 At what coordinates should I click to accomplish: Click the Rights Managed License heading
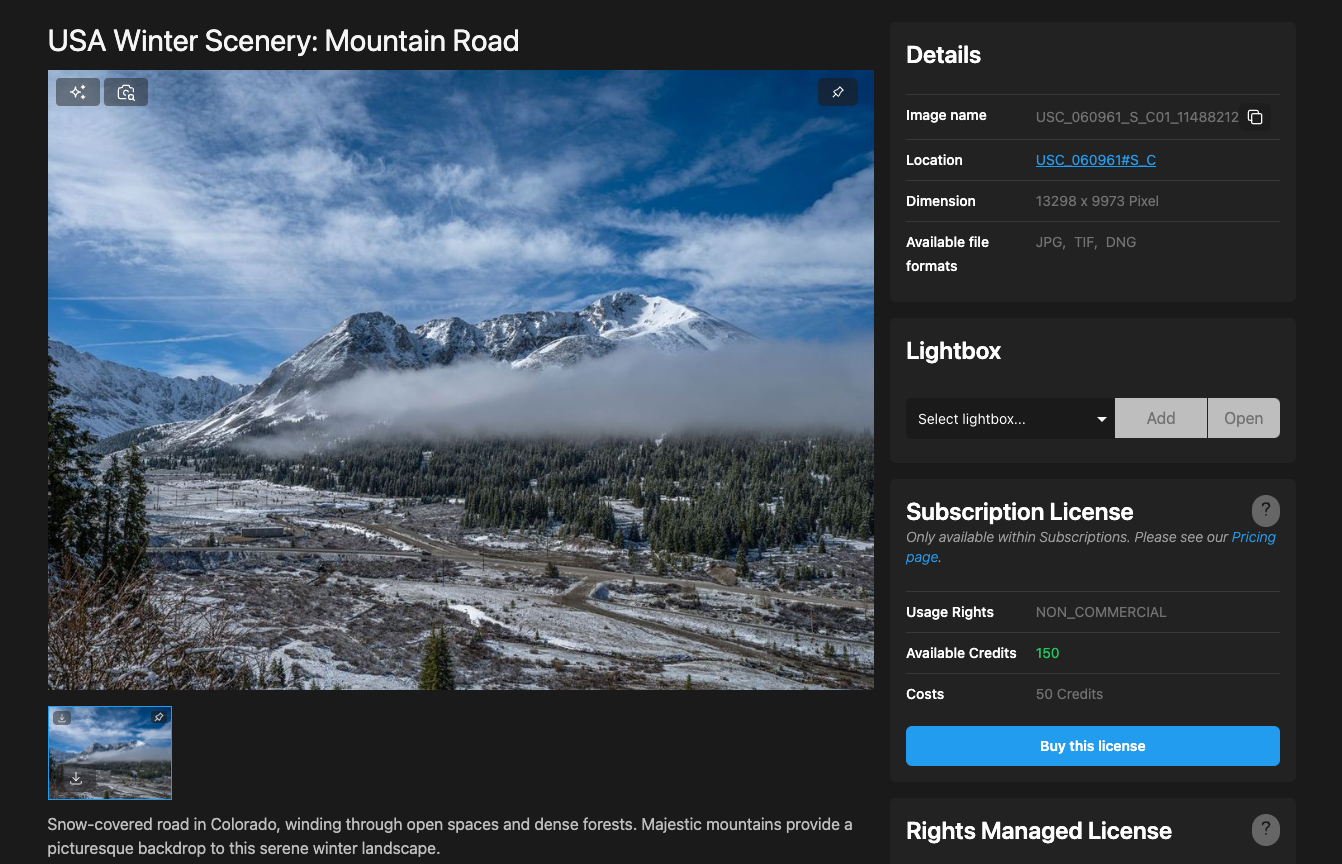click(1038, 831)
